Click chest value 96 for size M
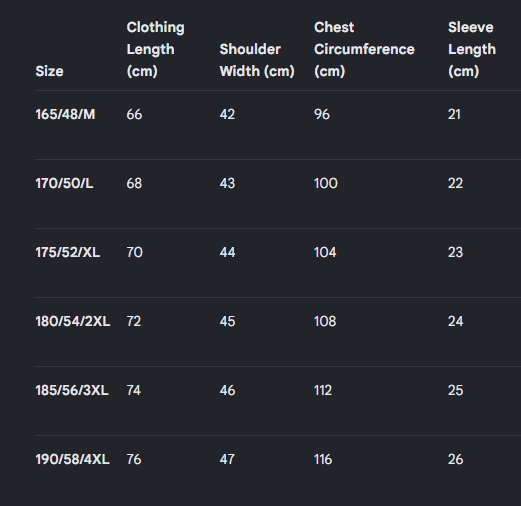 [x=322, y=114]
